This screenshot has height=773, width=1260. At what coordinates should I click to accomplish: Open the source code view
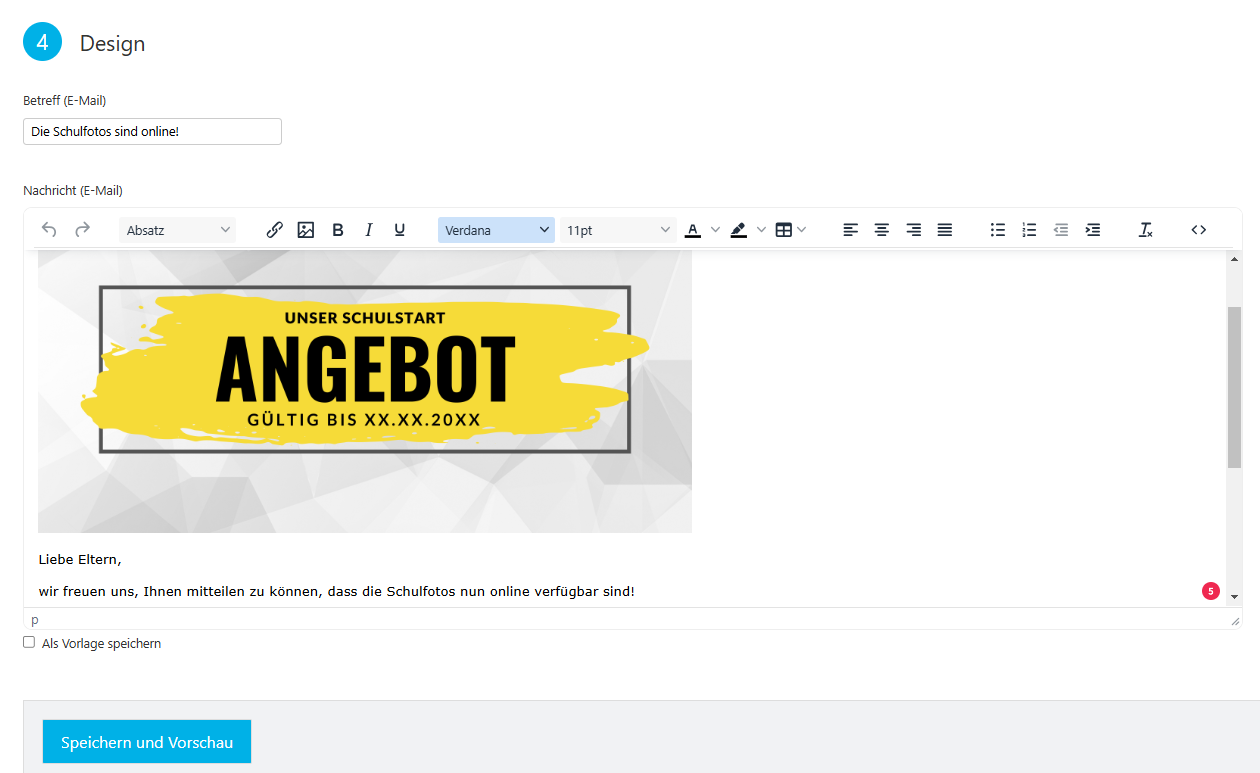pyautogui.click(x=1199, y=230)
